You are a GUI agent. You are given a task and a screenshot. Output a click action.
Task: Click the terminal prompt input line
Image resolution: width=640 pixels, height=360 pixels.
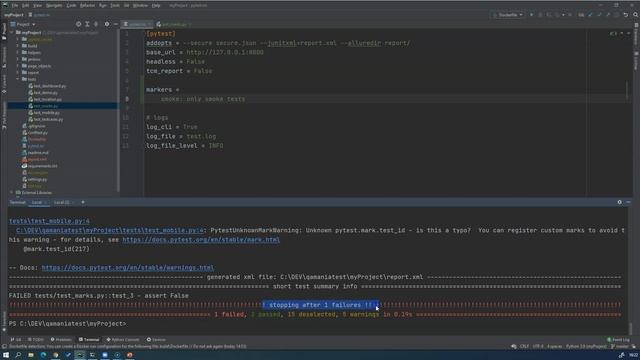click(x=318, y=324)
